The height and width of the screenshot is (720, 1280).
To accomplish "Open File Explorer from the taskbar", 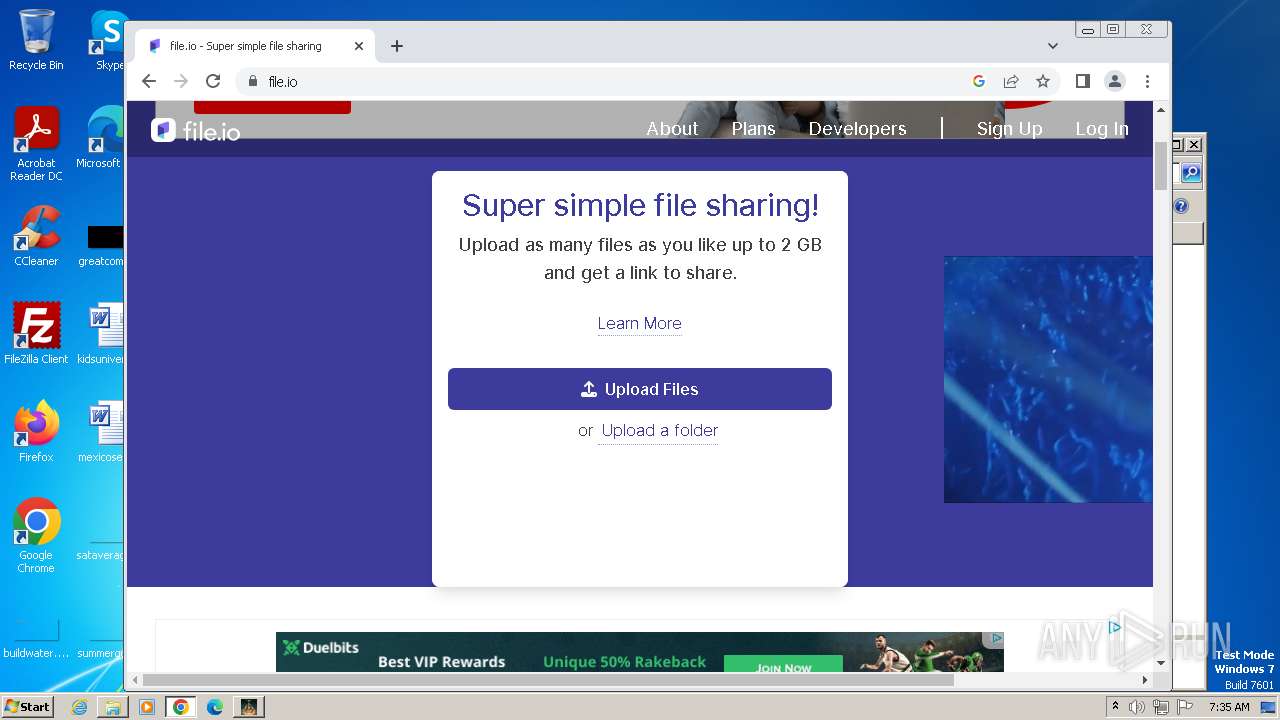I will coord(113,707).
